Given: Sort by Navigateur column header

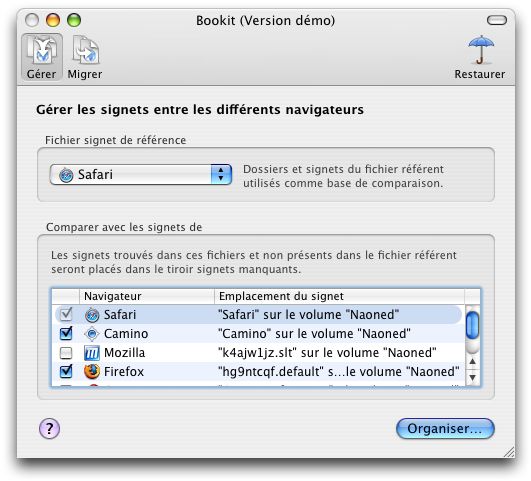Looking at the screenshot, I should tap(147, 296).
